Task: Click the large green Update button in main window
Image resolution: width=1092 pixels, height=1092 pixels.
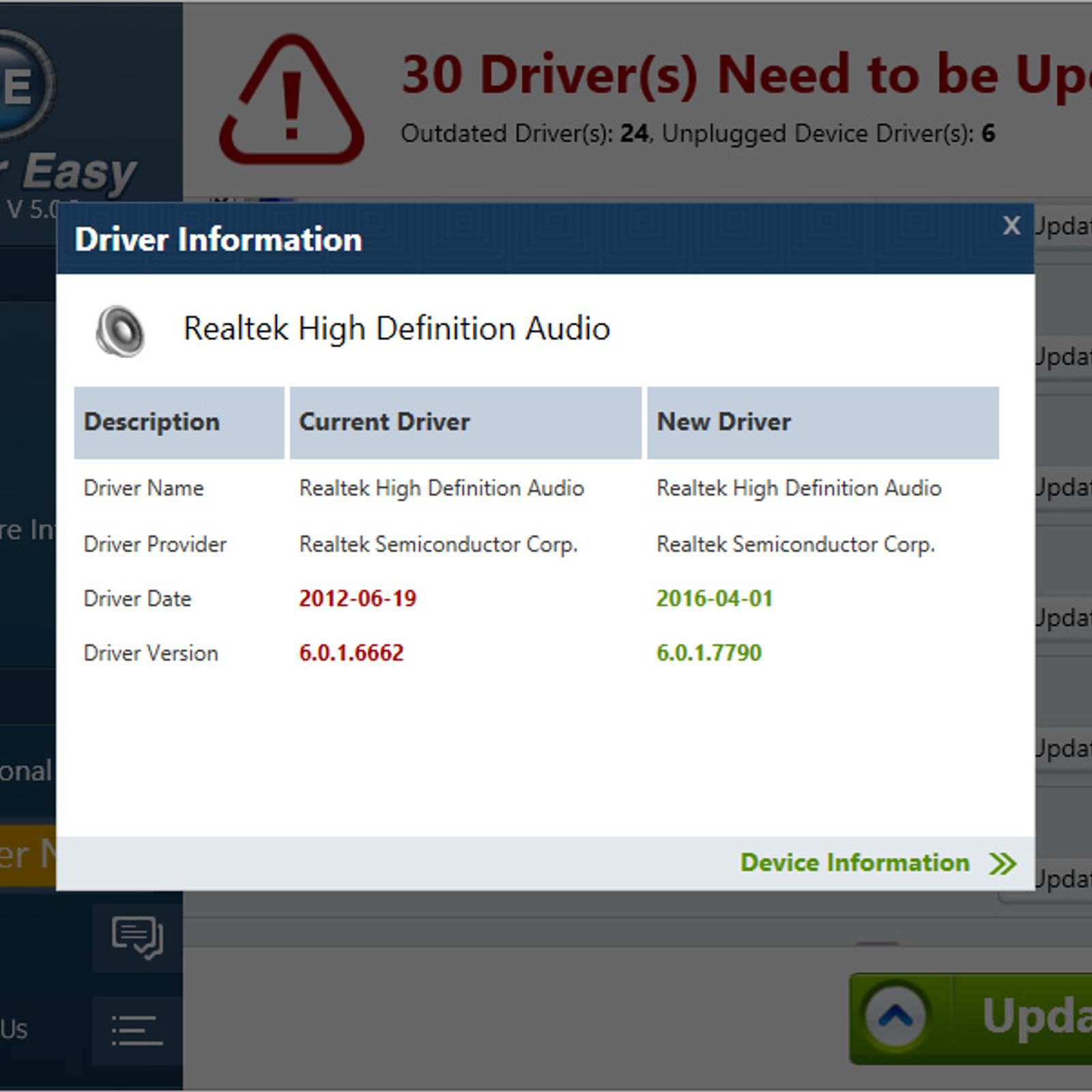Action: click(x=971, y=1018)
